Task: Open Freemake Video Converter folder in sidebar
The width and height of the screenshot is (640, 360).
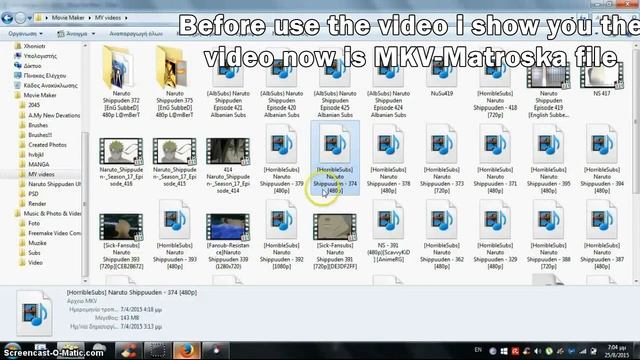Action: click(x=50, y=233)
